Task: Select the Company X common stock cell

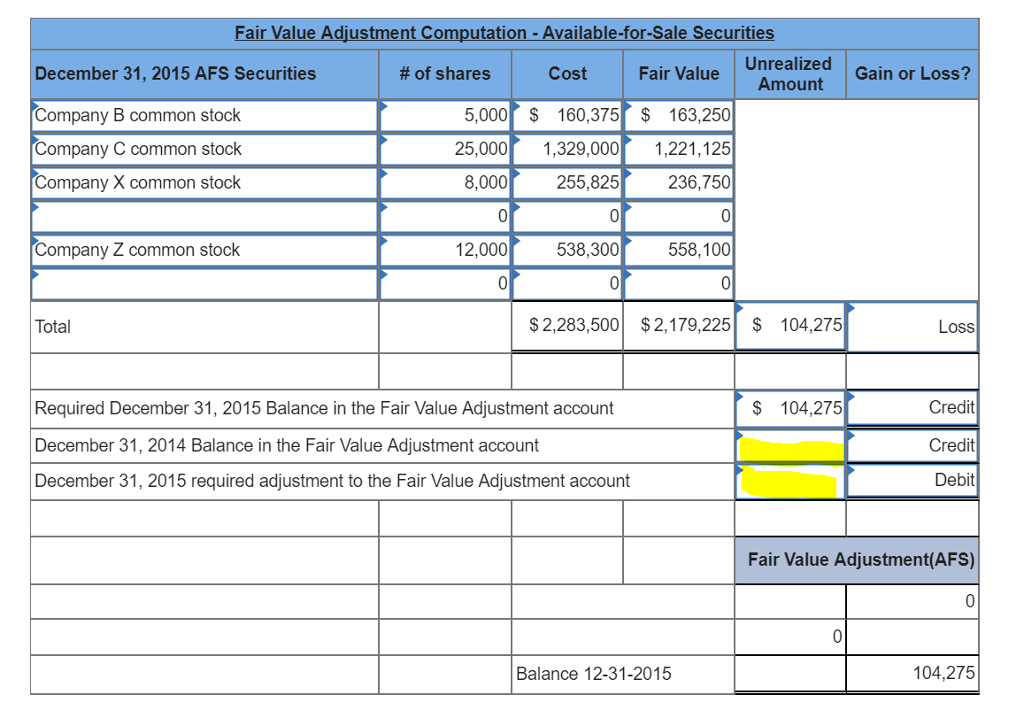Action: [x=204, y=183]
